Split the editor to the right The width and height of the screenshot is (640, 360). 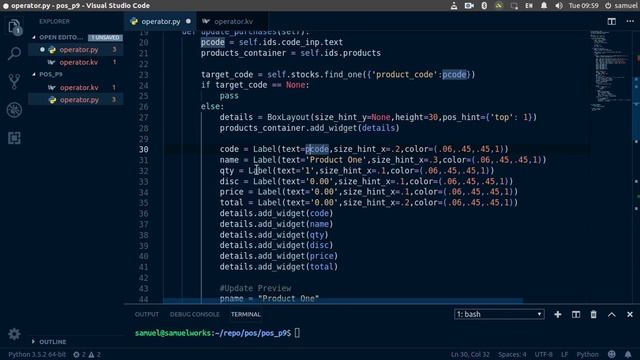pos(611,21)
